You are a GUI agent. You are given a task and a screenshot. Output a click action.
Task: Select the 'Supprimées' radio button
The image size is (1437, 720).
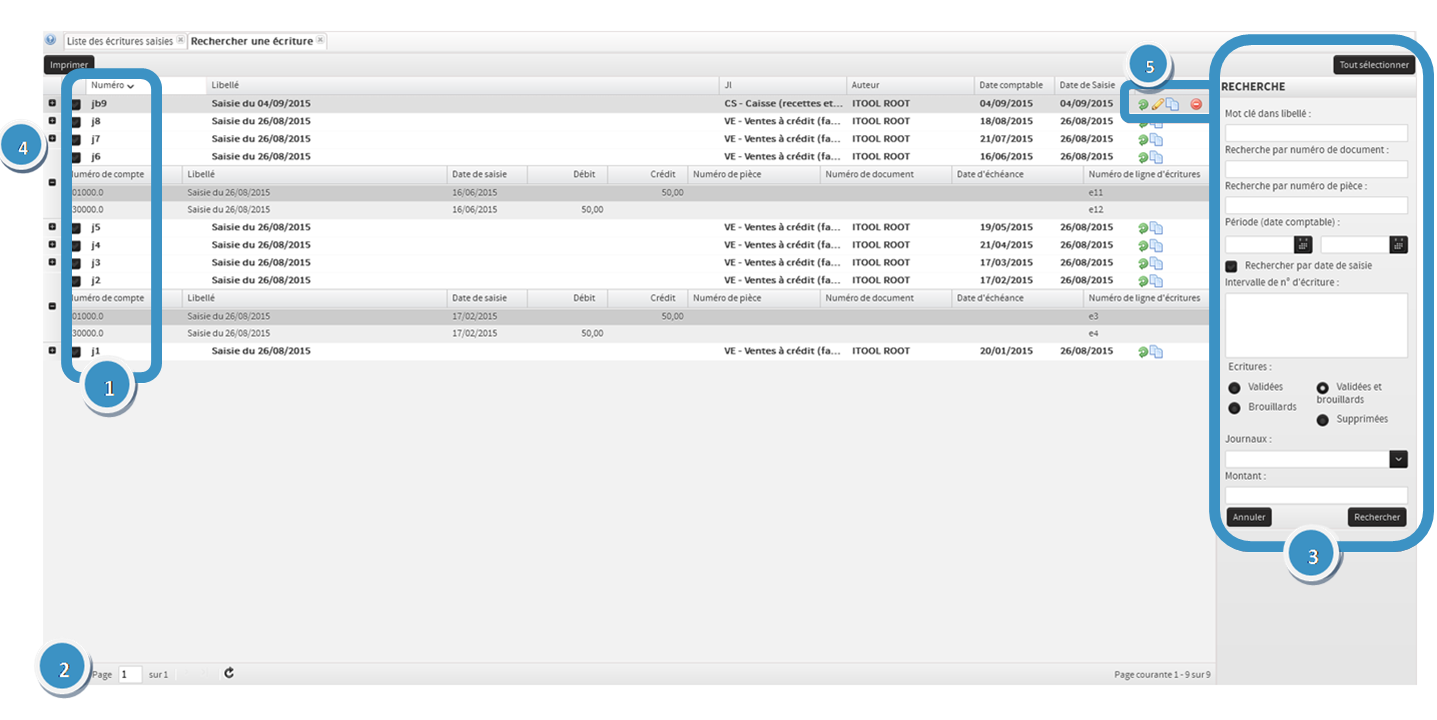(x=1323, y=420)
